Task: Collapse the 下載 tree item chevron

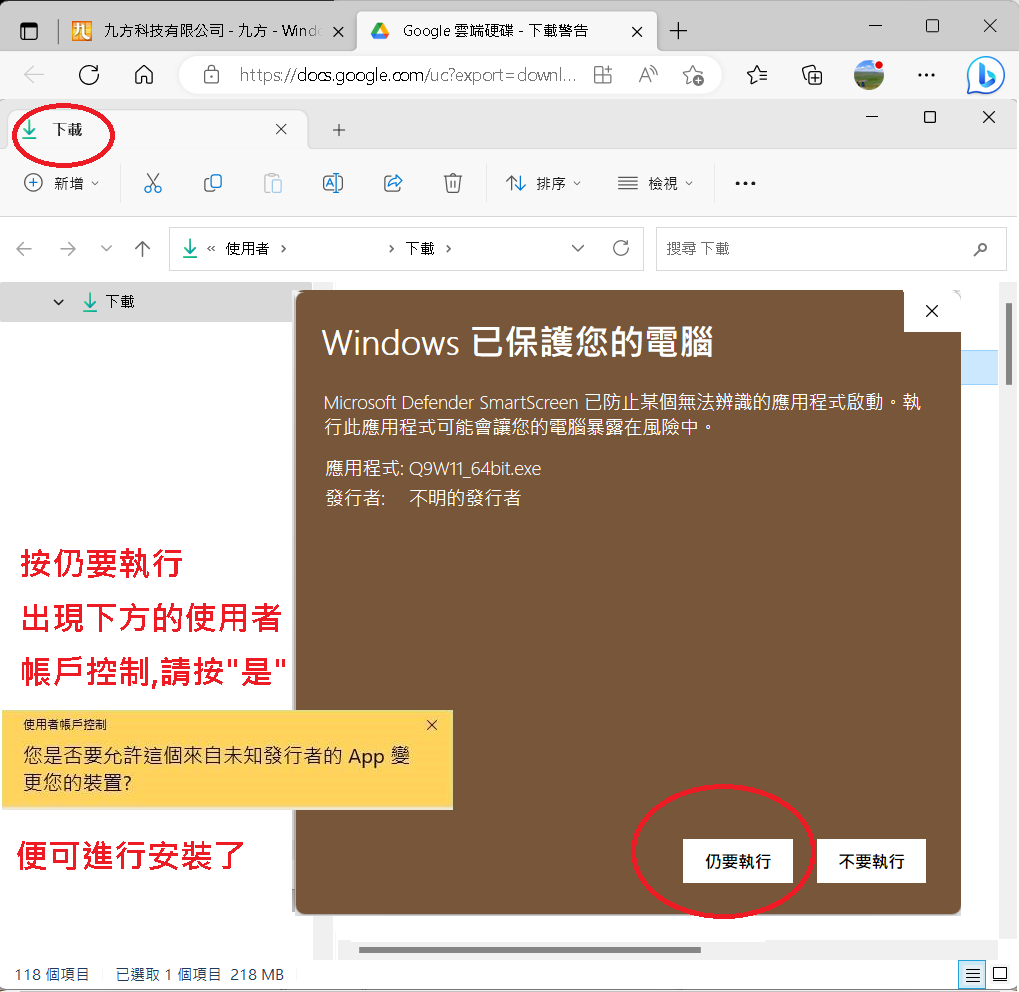Action: tap(58, 302)
